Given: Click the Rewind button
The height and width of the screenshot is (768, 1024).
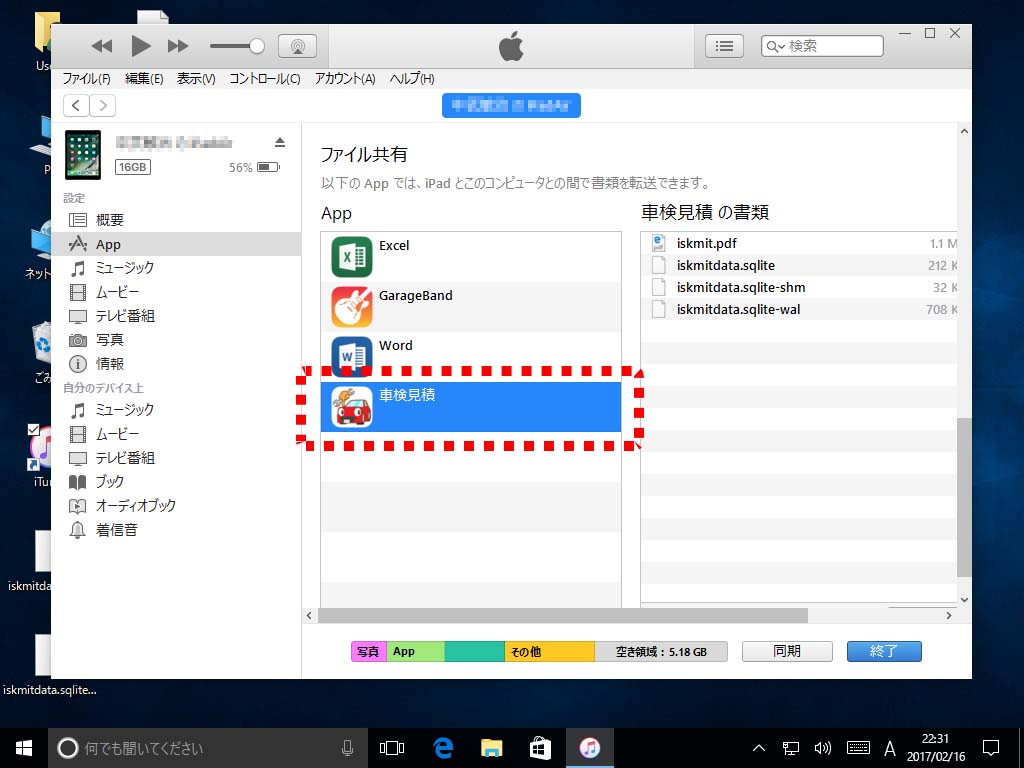Looking at the screenshot, I should click(102, 46).
